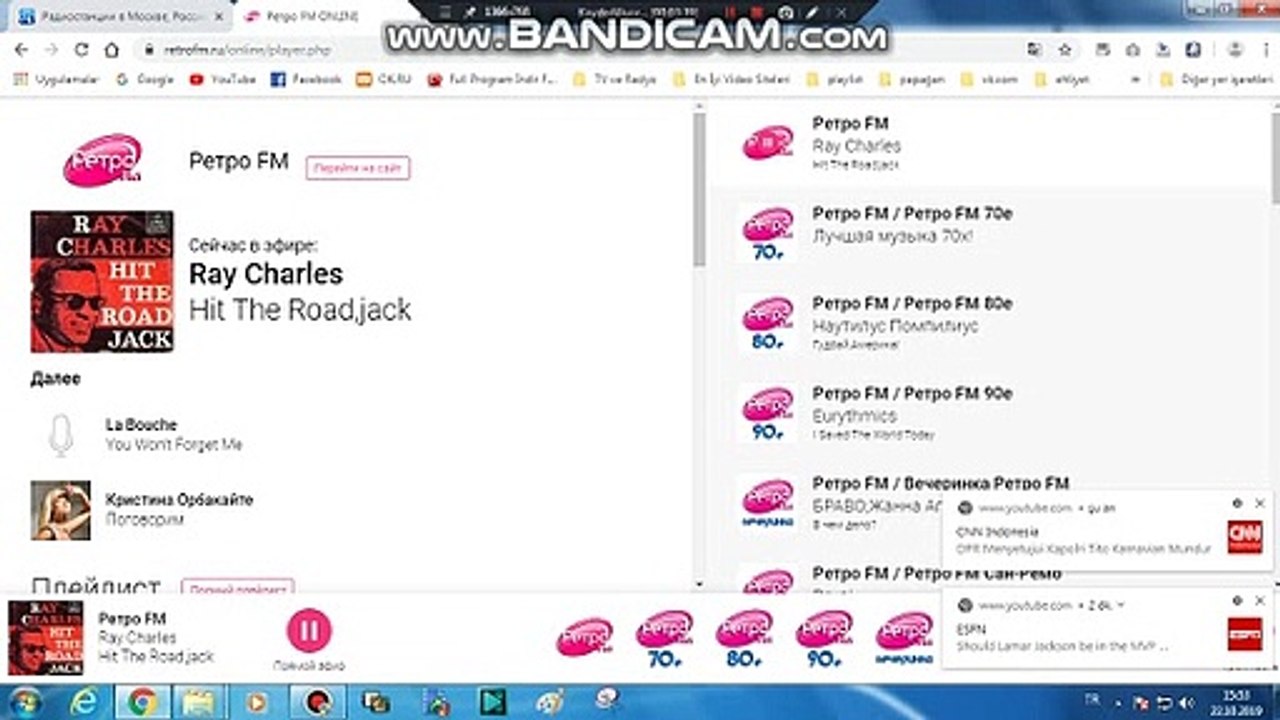This screenshot has height=720, width=1280.
Task: Close the CNN Indonesia notification
Action: click(1259, 503)
